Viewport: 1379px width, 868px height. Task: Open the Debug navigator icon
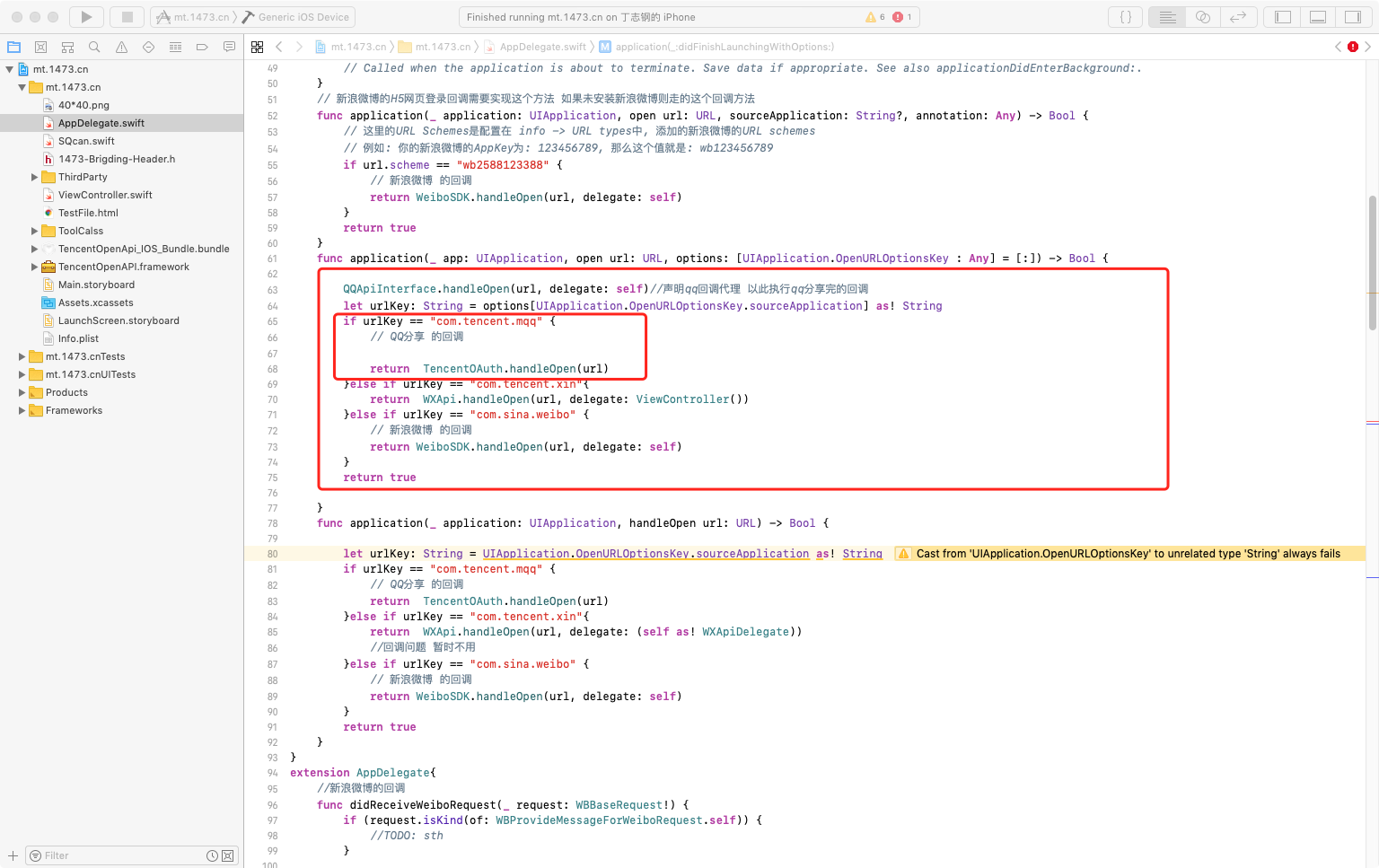175,47
